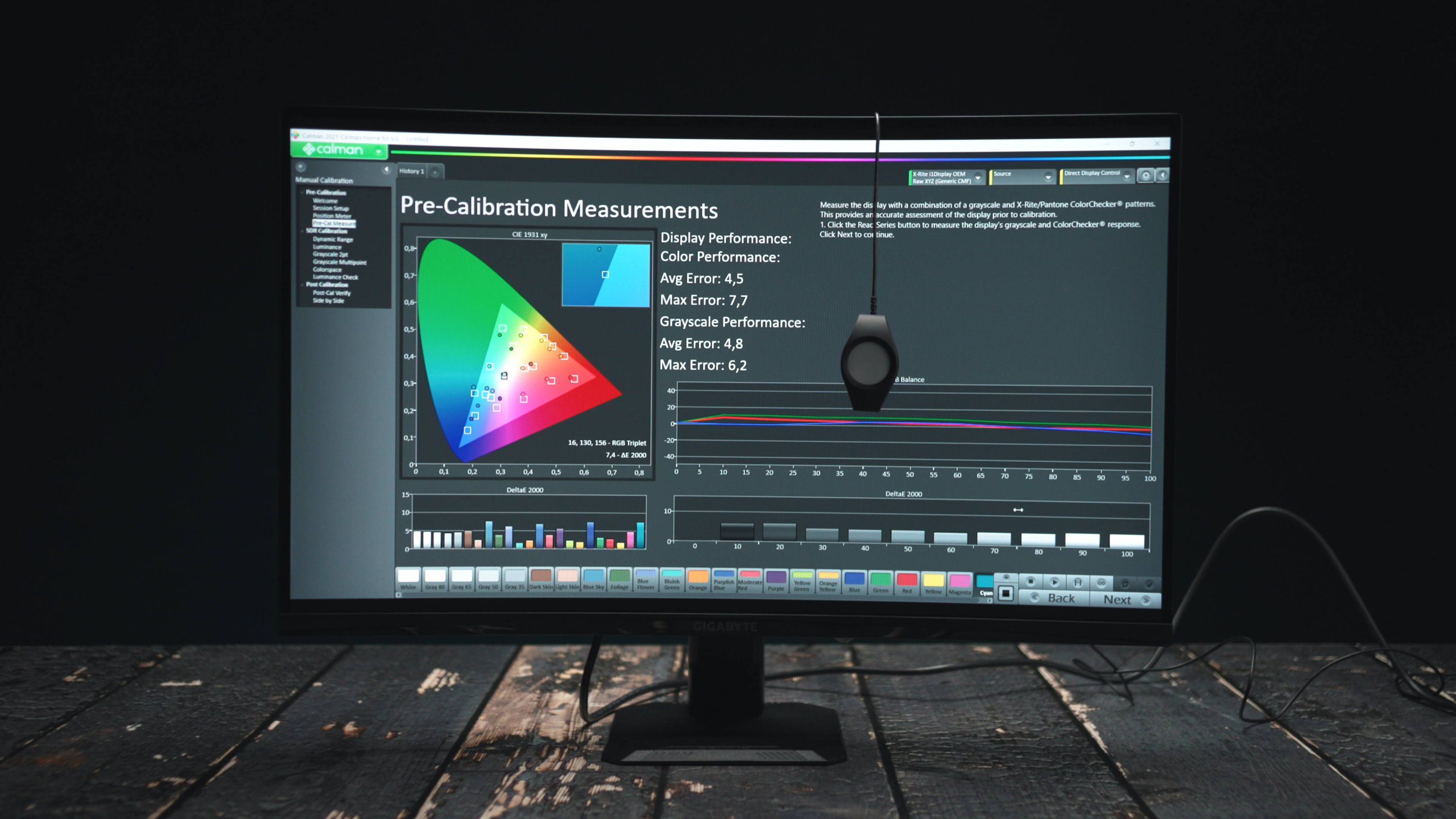1456x819 pixels.
Task: Open the Post-Cal Verify workflow step
Action: point(332,293)
